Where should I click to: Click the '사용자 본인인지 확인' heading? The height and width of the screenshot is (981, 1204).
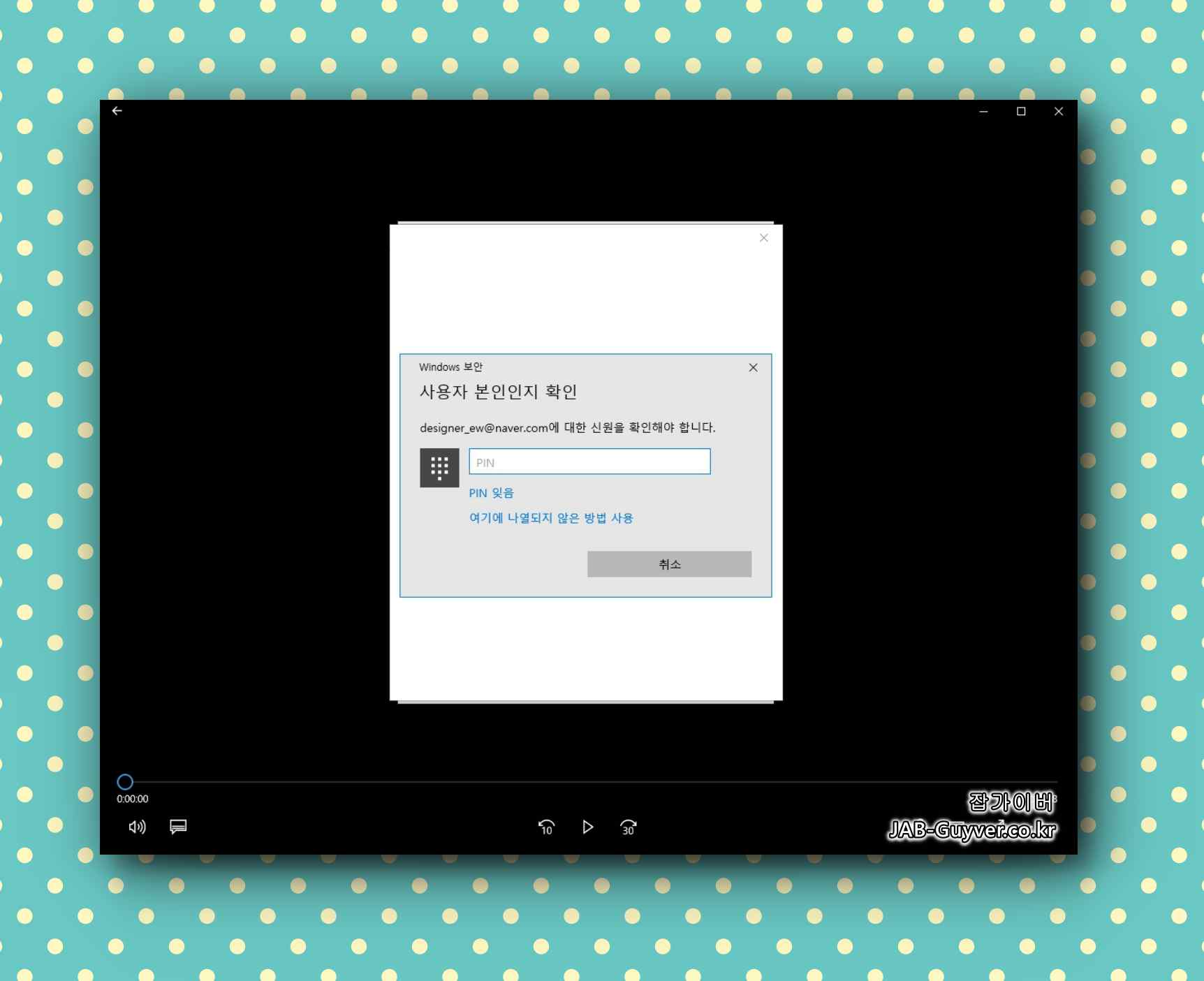tap(498, 392)
